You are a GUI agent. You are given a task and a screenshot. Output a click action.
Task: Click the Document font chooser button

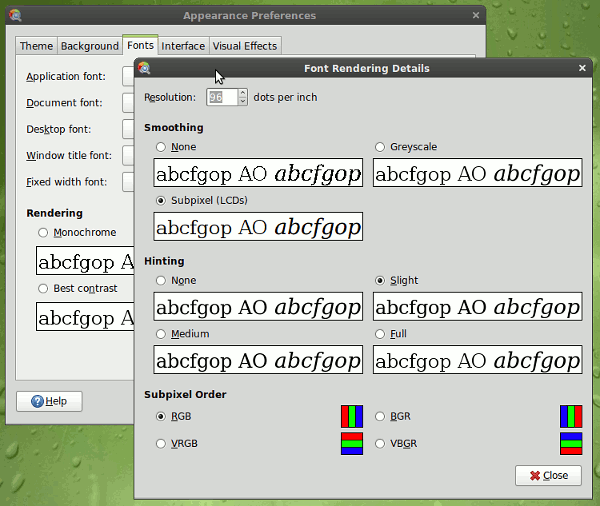click(x=128, y=103)
